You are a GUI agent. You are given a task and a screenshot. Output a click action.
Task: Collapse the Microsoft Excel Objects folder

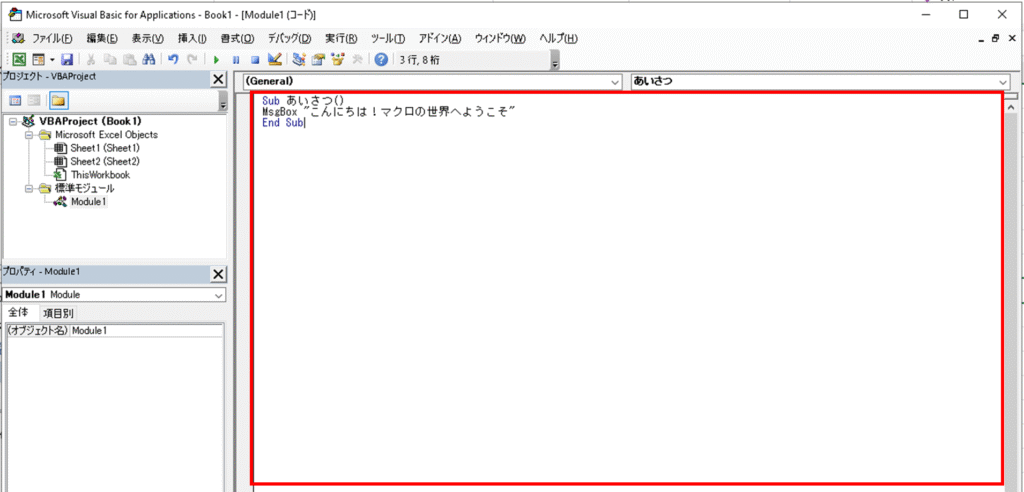tap(29, 135)
